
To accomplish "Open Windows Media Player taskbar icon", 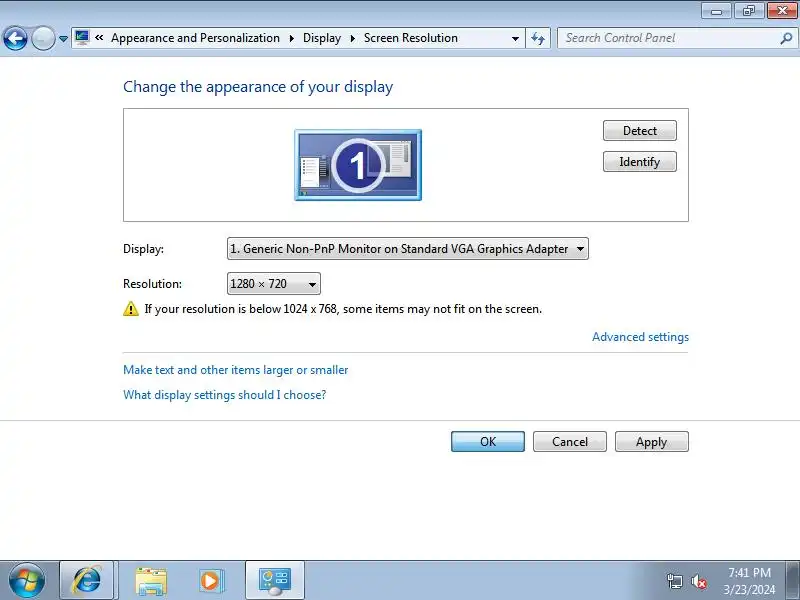I will tap(210, 581).
